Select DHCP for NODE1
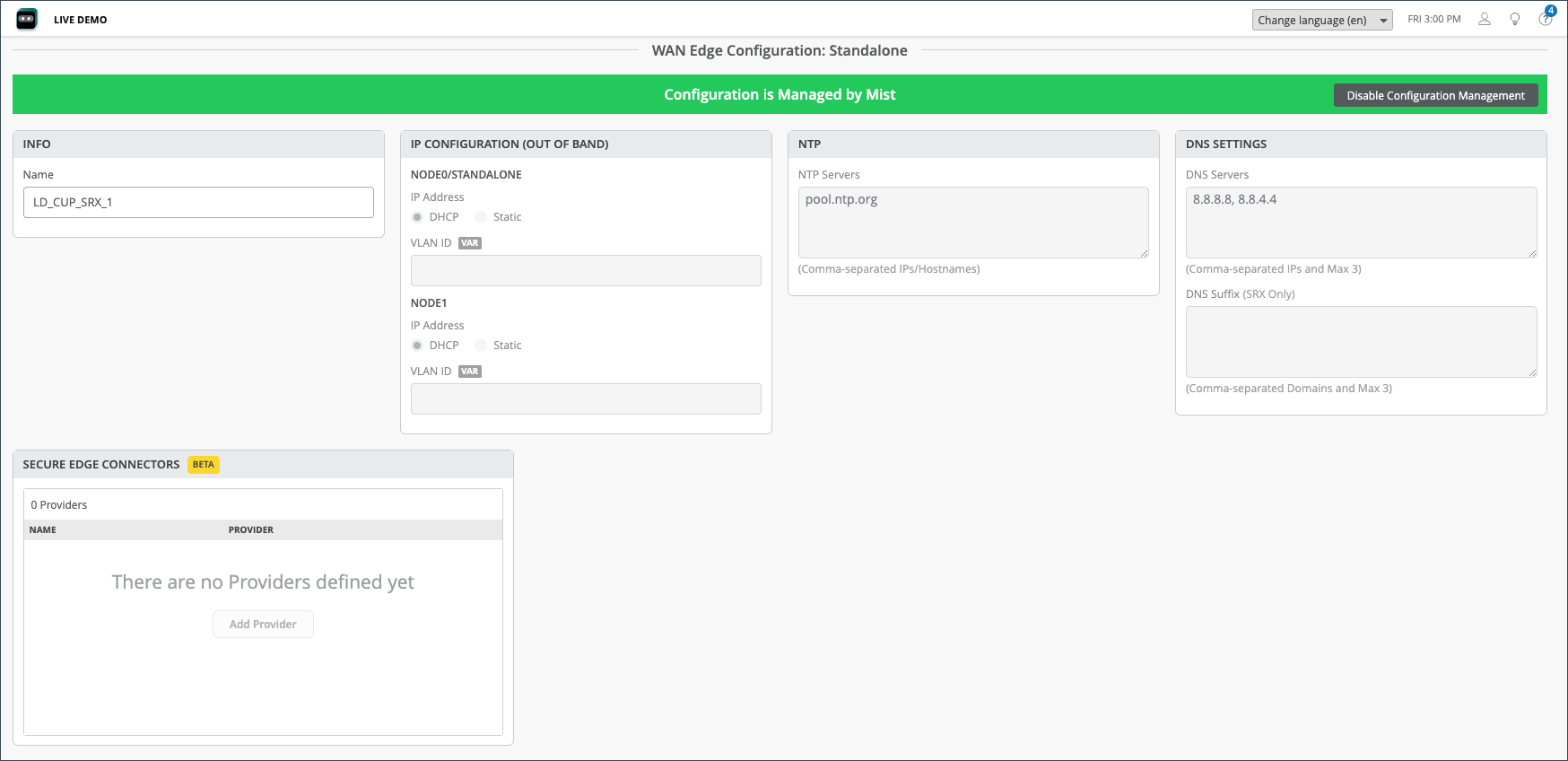Image resolution: width=1568 pixels, height=761 pixels. (417, 346)
